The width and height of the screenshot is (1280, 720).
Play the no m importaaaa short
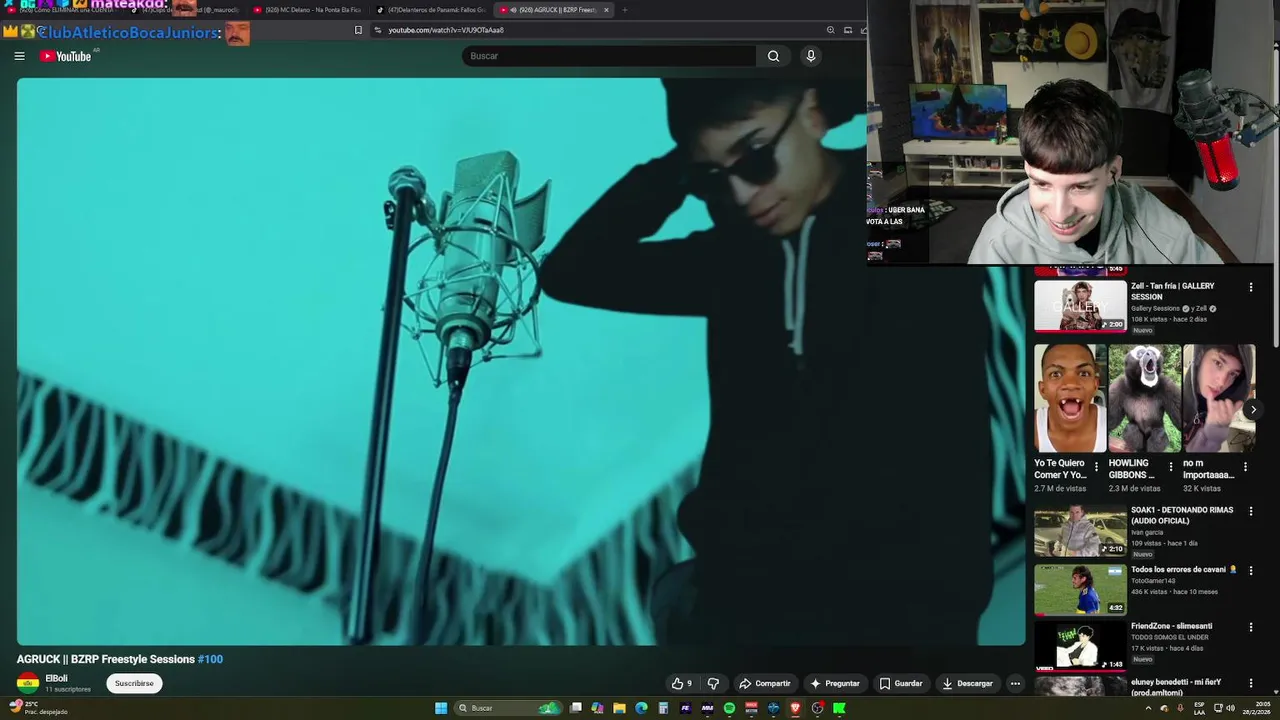point(1219,398)
